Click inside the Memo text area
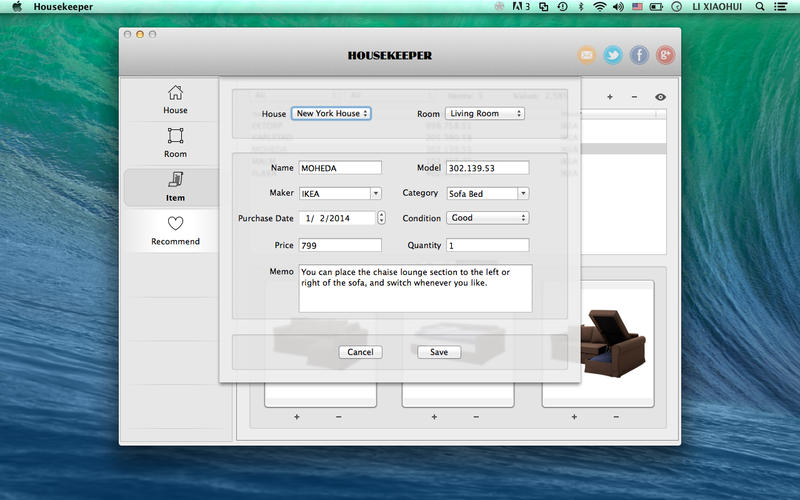This screenshot has width=800, height=500. [415, 288]
